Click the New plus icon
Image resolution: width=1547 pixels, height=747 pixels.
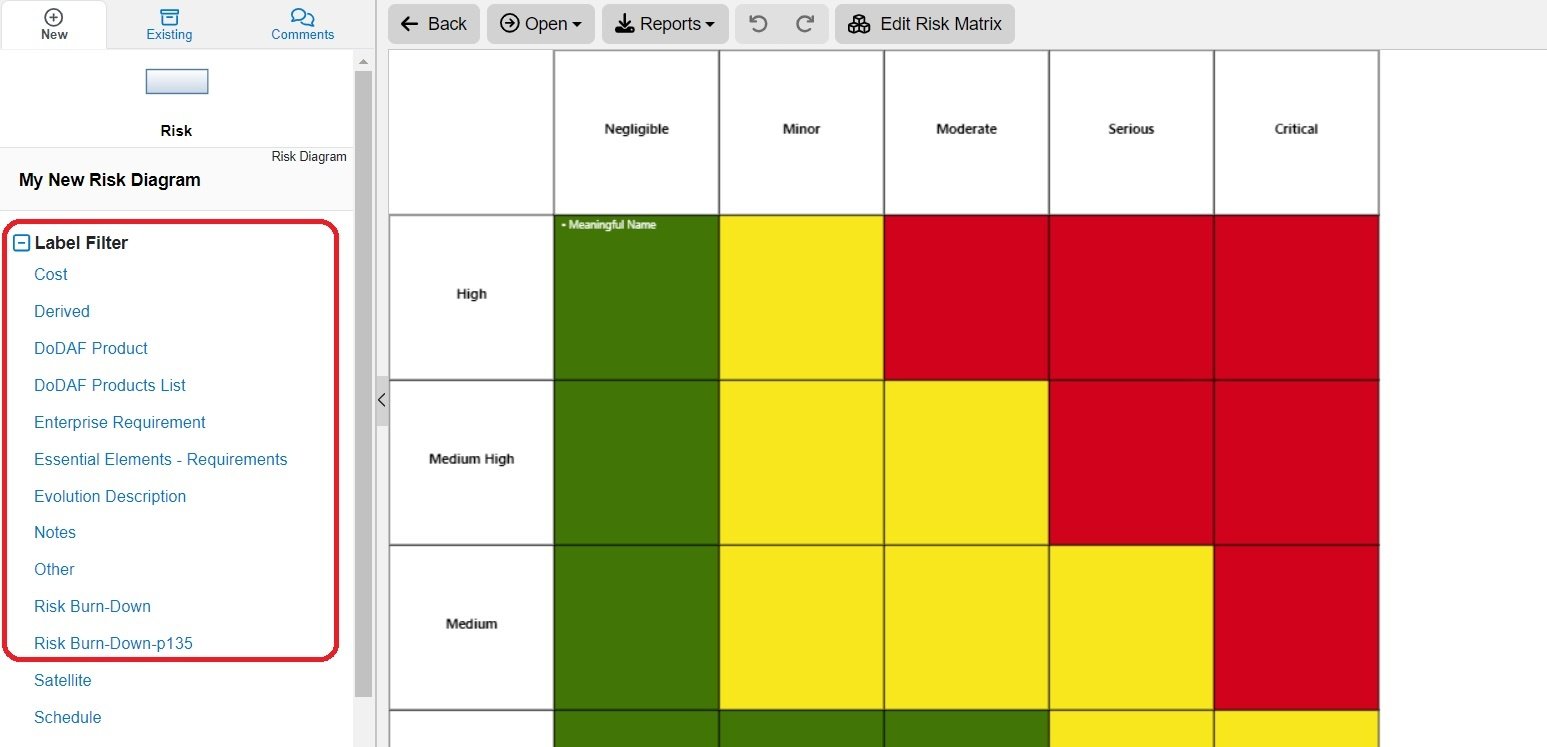click(54, 16)
